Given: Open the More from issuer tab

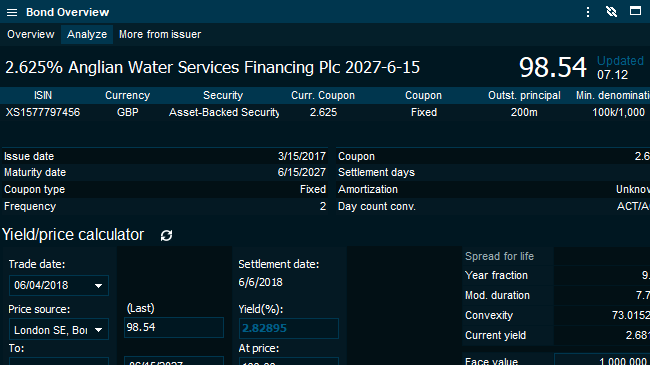Looking at the screenshot, I should point(160,34).
